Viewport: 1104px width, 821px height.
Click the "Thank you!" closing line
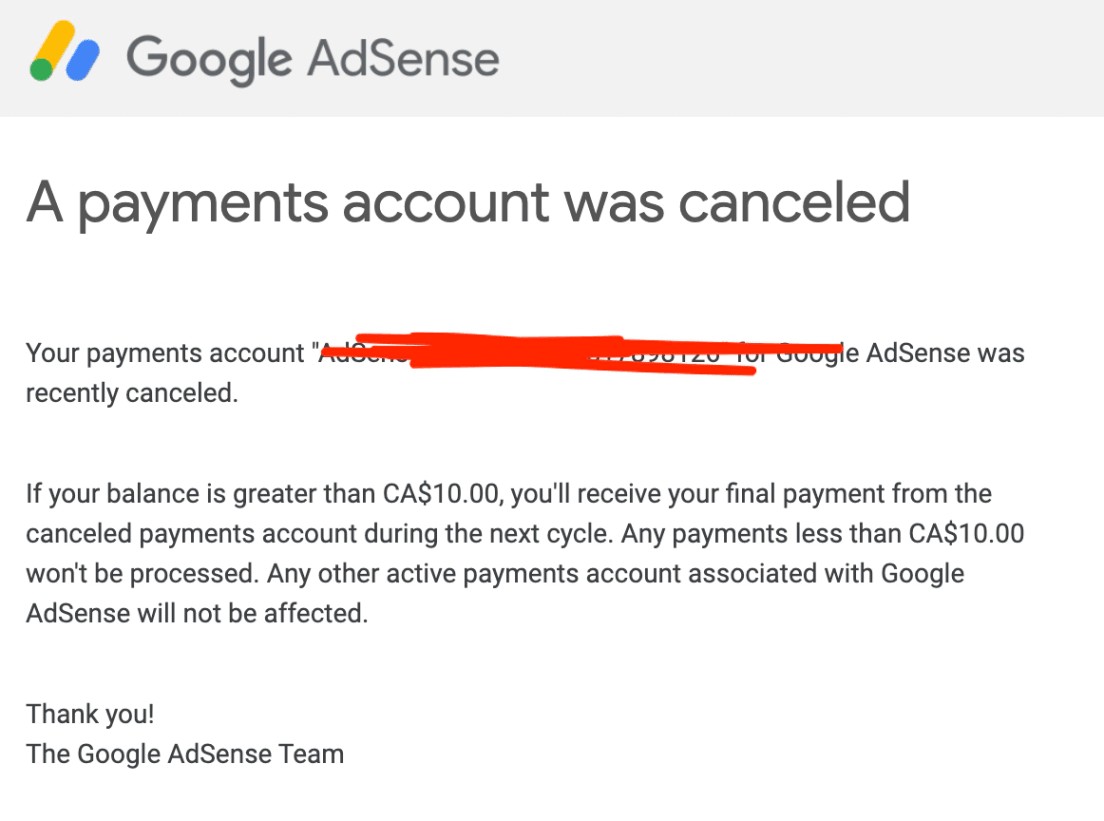point(90,714)
